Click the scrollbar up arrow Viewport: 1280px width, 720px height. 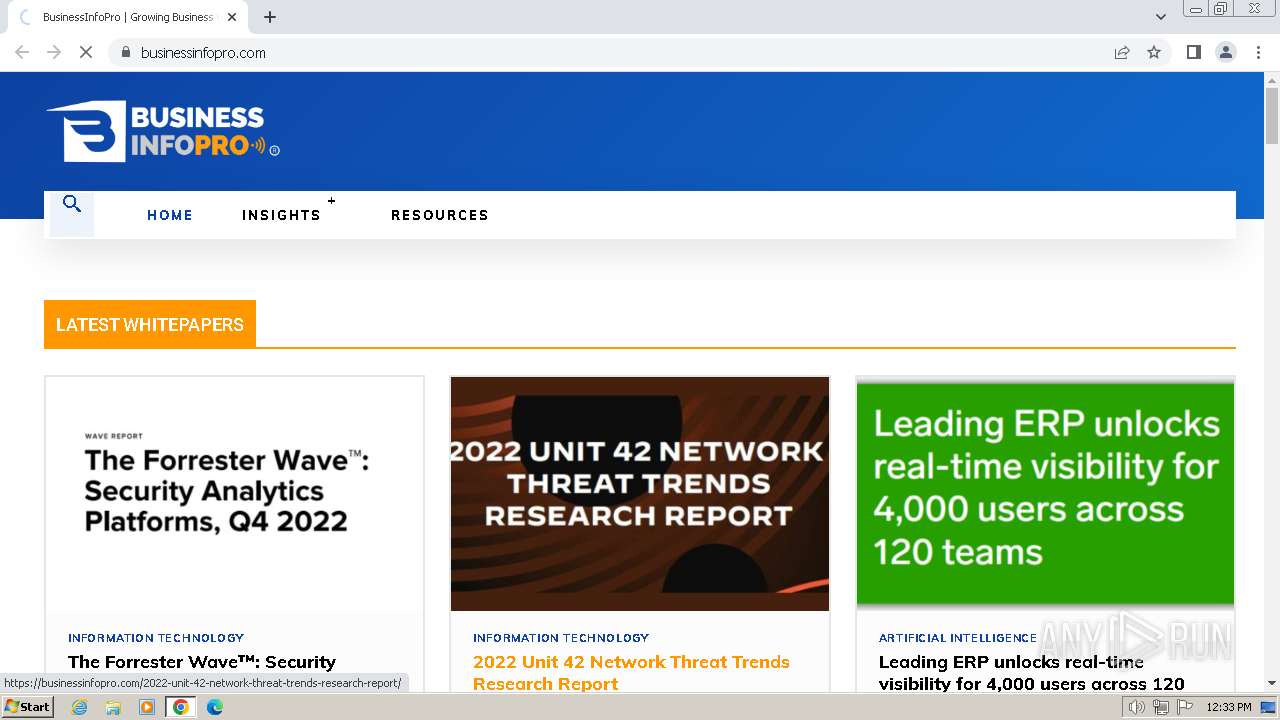tap(1272, 79)
